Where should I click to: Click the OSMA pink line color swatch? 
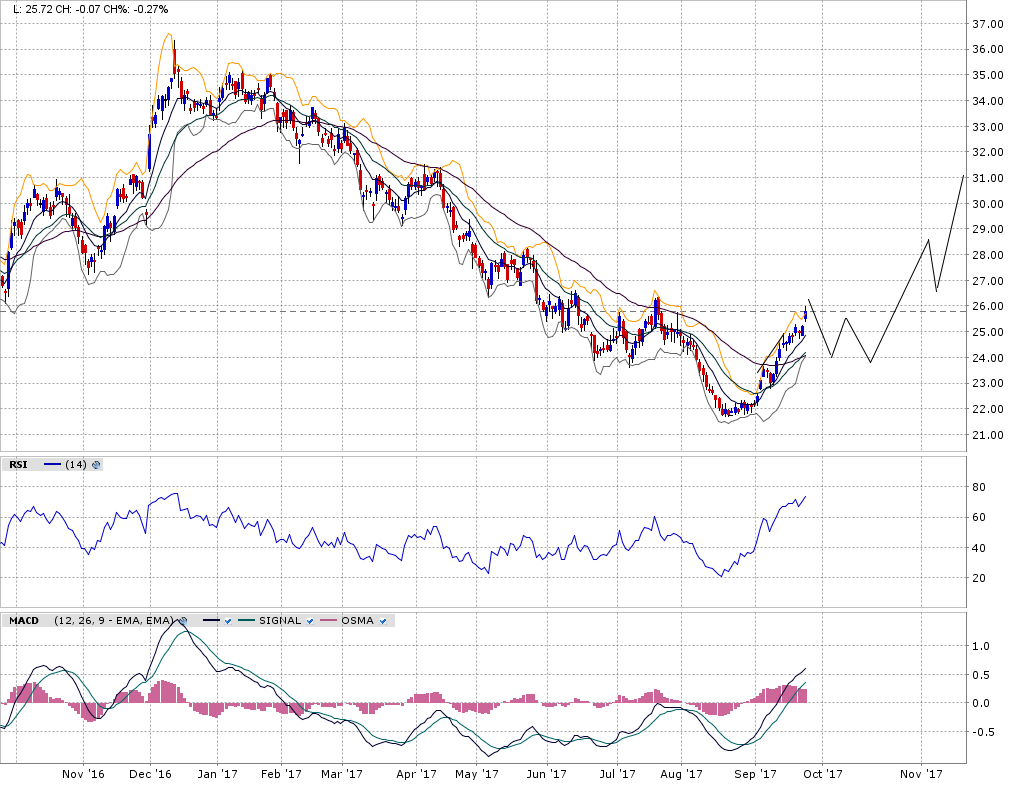(x=329, y=621)
